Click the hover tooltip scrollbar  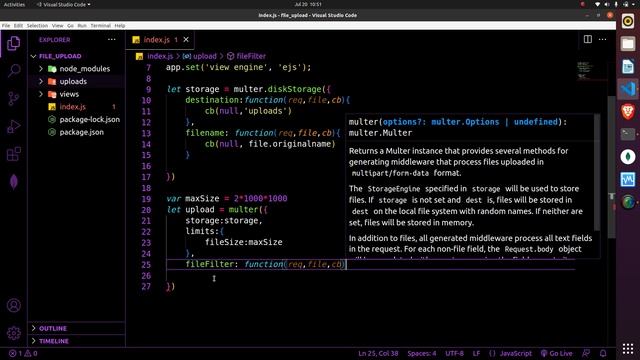tap(597, 172)
